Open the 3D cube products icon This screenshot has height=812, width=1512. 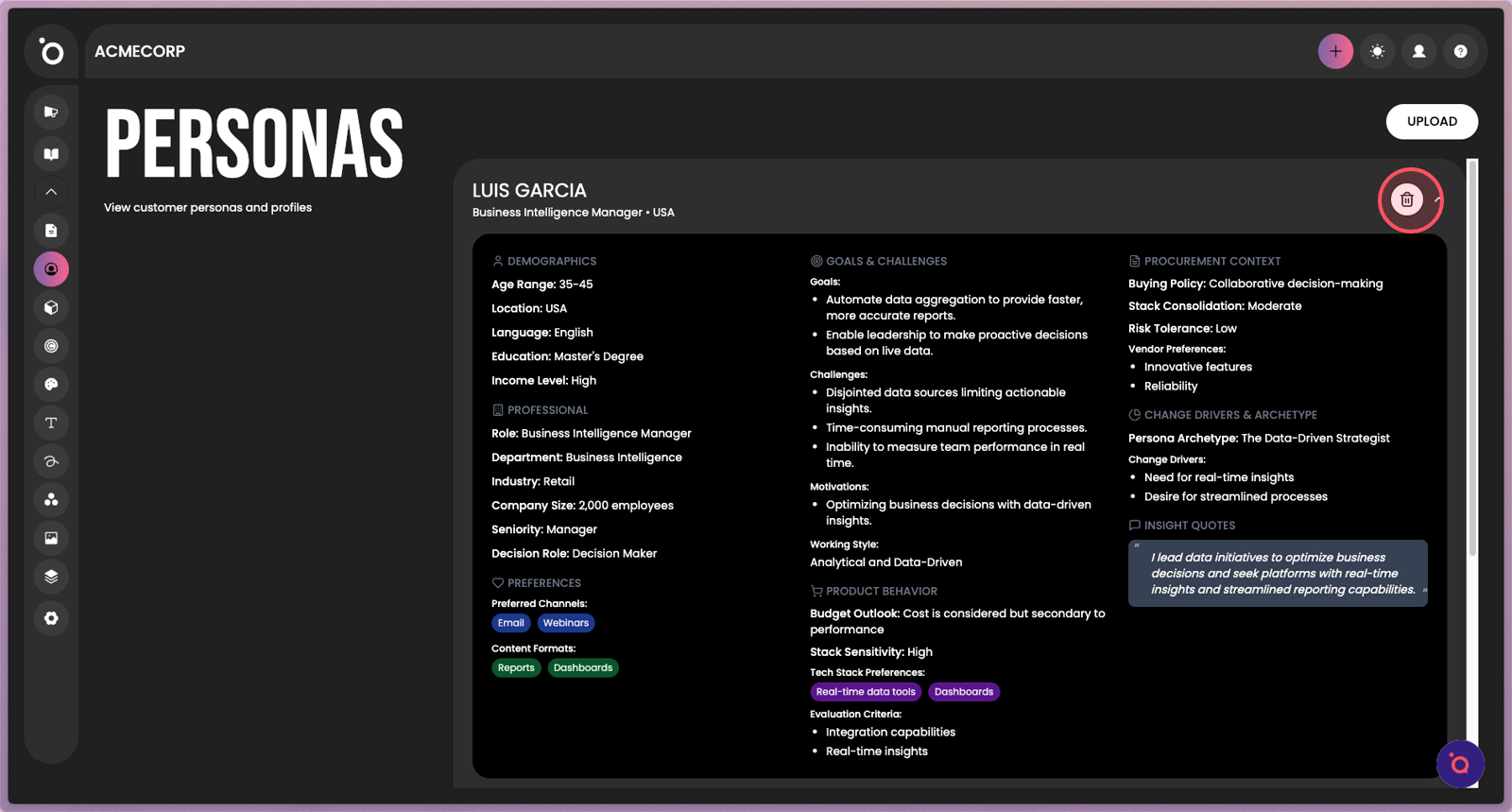coord(51,307)
